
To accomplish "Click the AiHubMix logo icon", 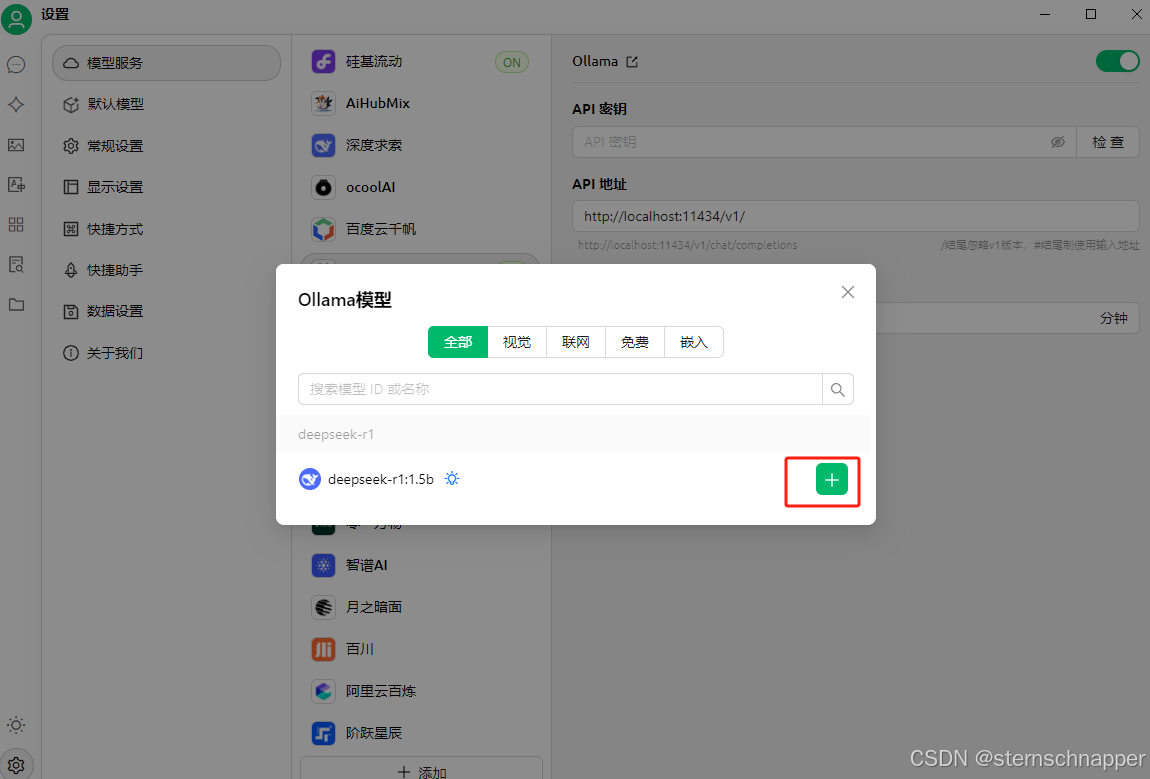I will click(323, 103).
